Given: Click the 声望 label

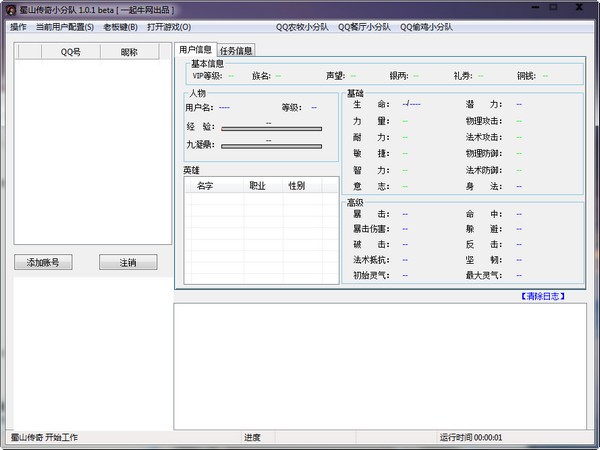Looking at the screenshot, I should (336, 76).
